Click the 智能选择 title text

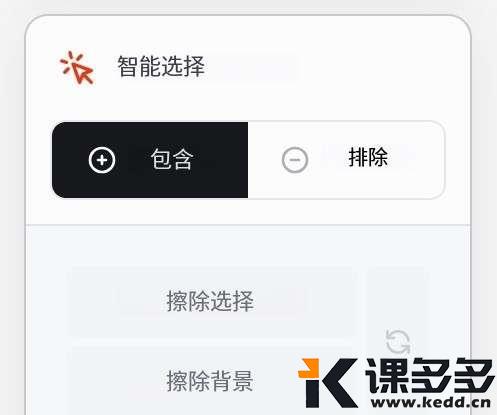161,66
